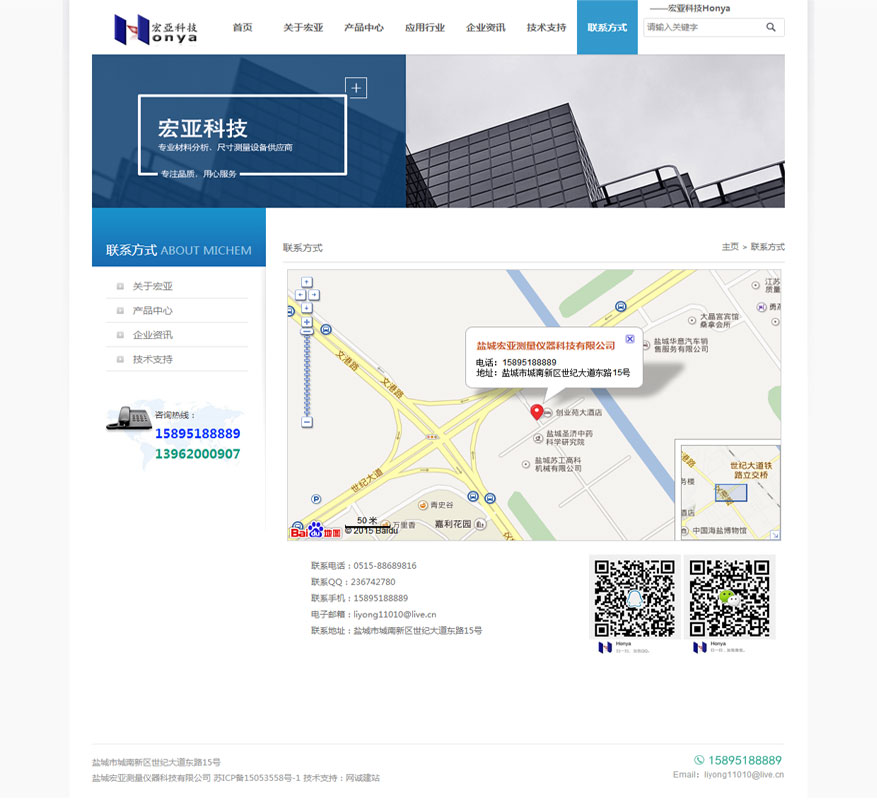Click the search magnifier icon
877x800 pixels.
(771, 27)
